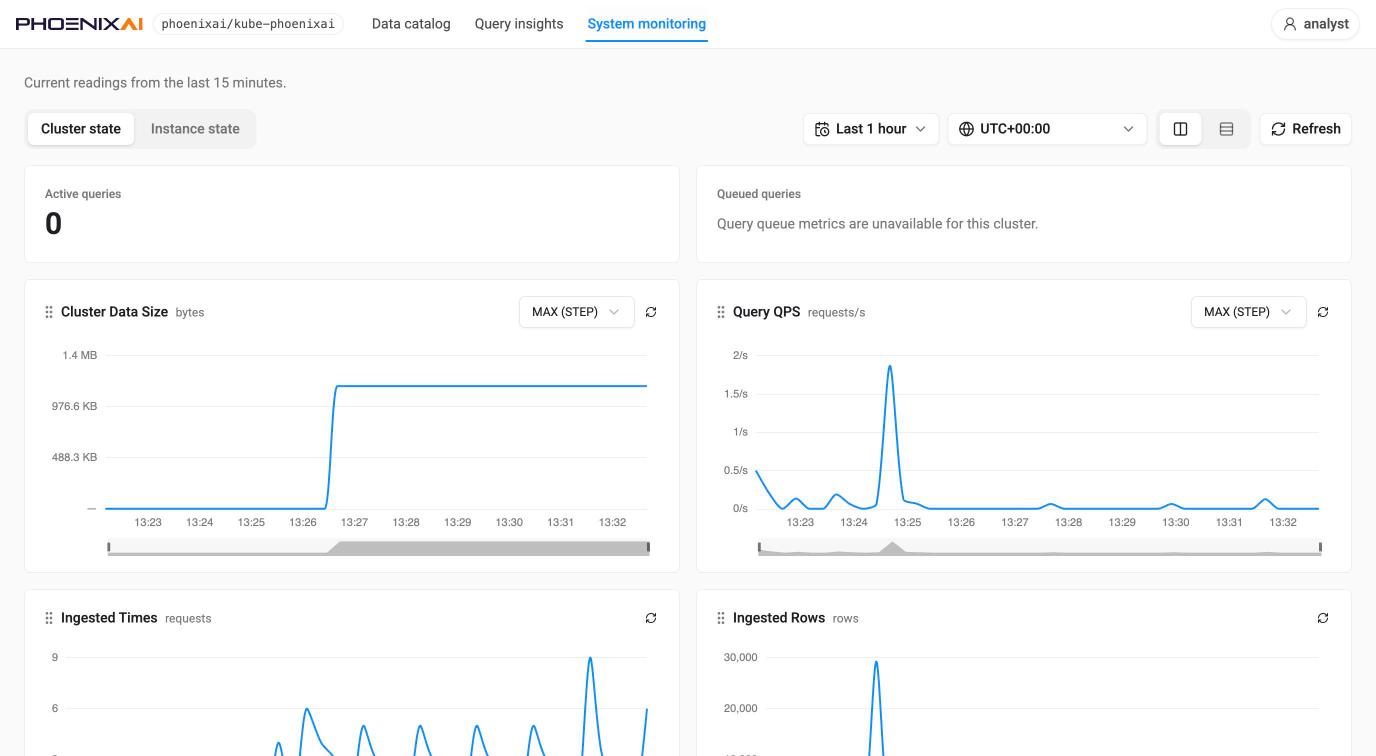Image resolution: width=1376 pixels, height=756 pixels.
Task: Click the Ingested Times title
Action: click(x=109, y=618)
